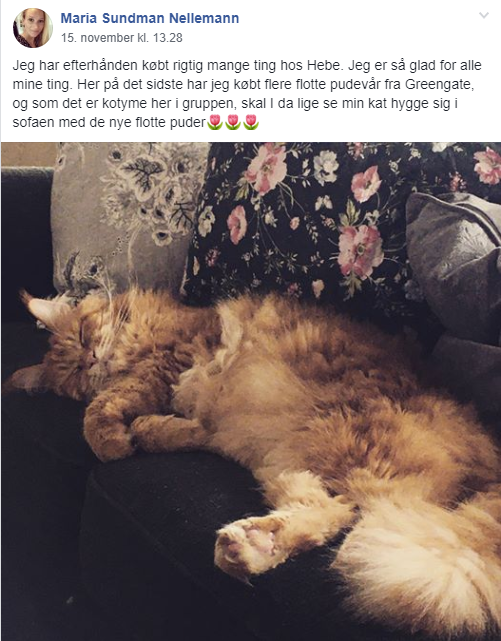Click the second tulip emoji in post
The image size is (501, 641).
(x=233, y=122)
